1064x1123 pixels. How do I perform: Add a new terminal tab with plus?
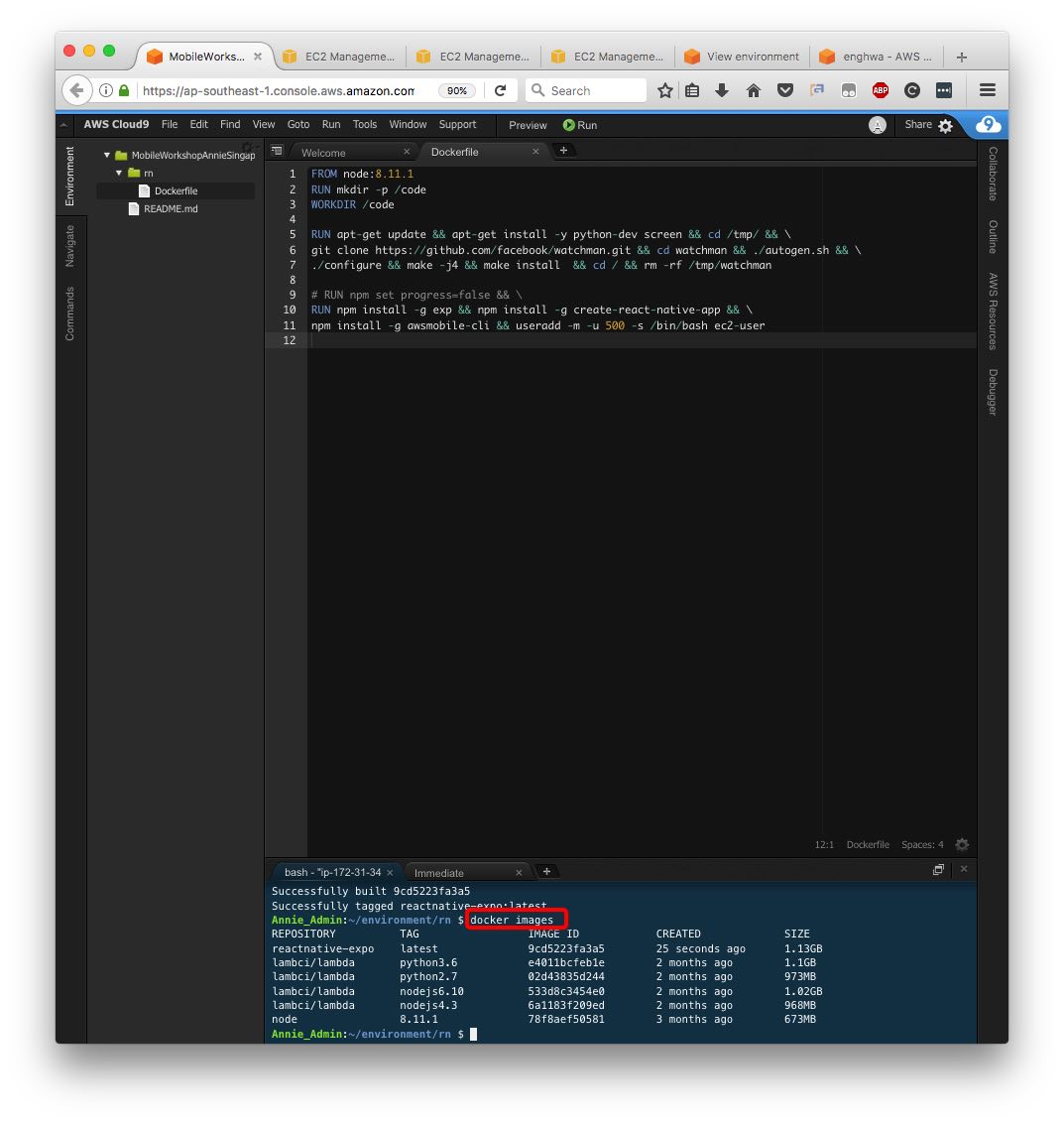(x=546, y=871)
